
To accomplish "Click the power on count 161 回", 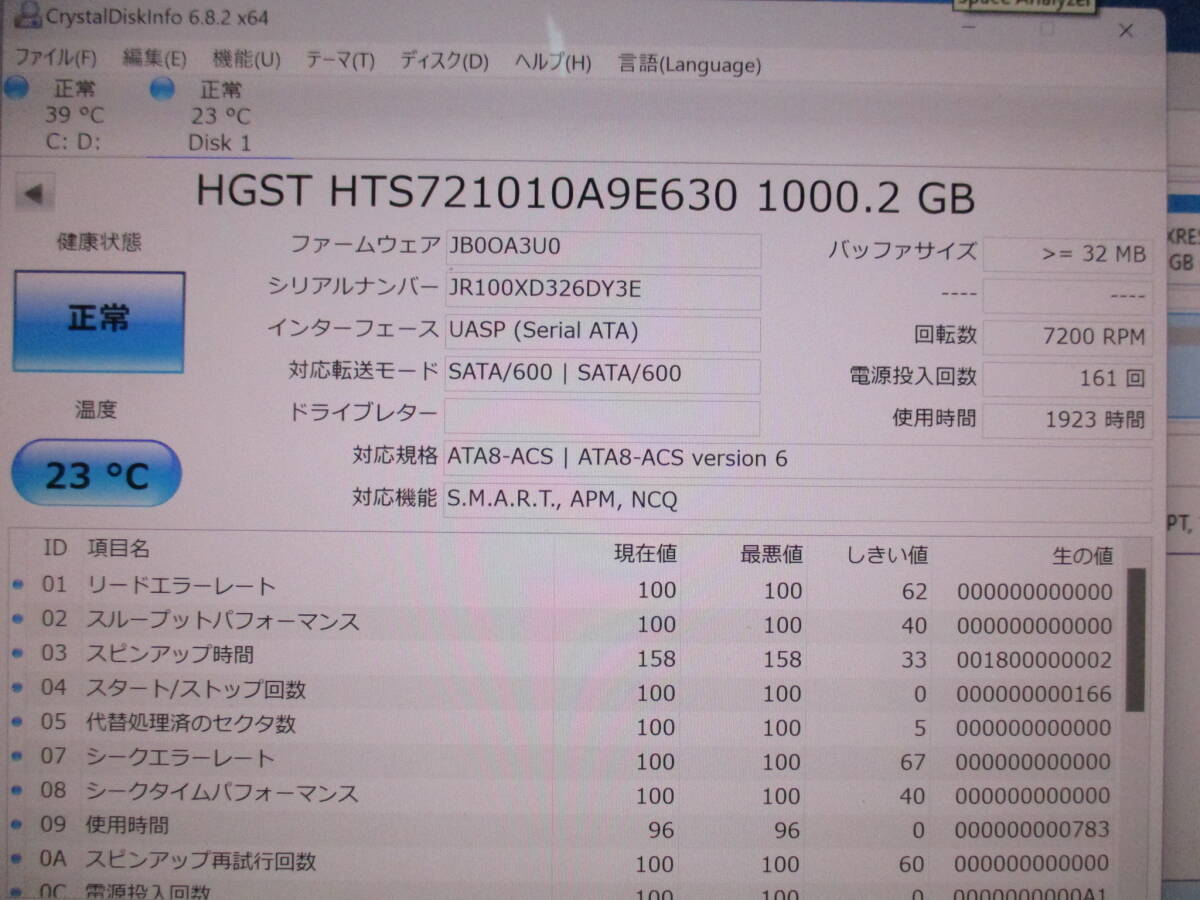I will (x=1067, y=378).
